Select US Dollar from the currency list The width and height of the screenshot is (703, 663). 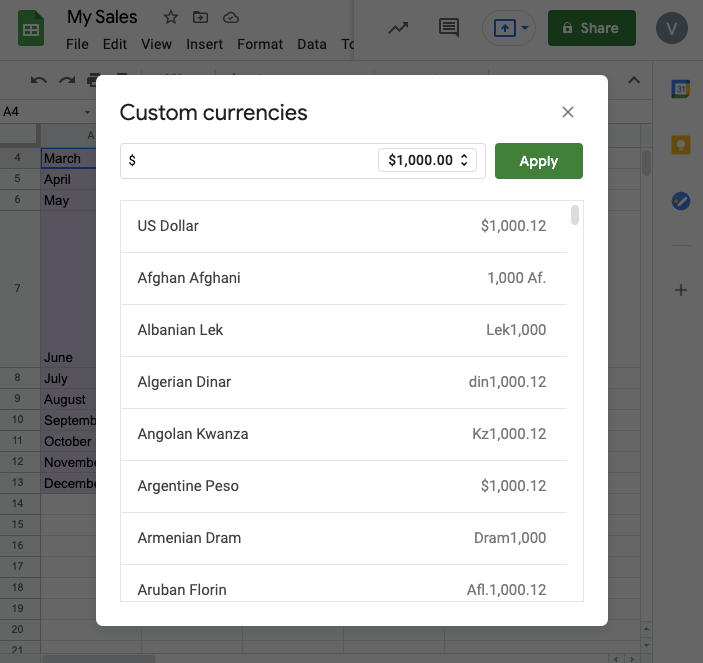pos(343,226)
